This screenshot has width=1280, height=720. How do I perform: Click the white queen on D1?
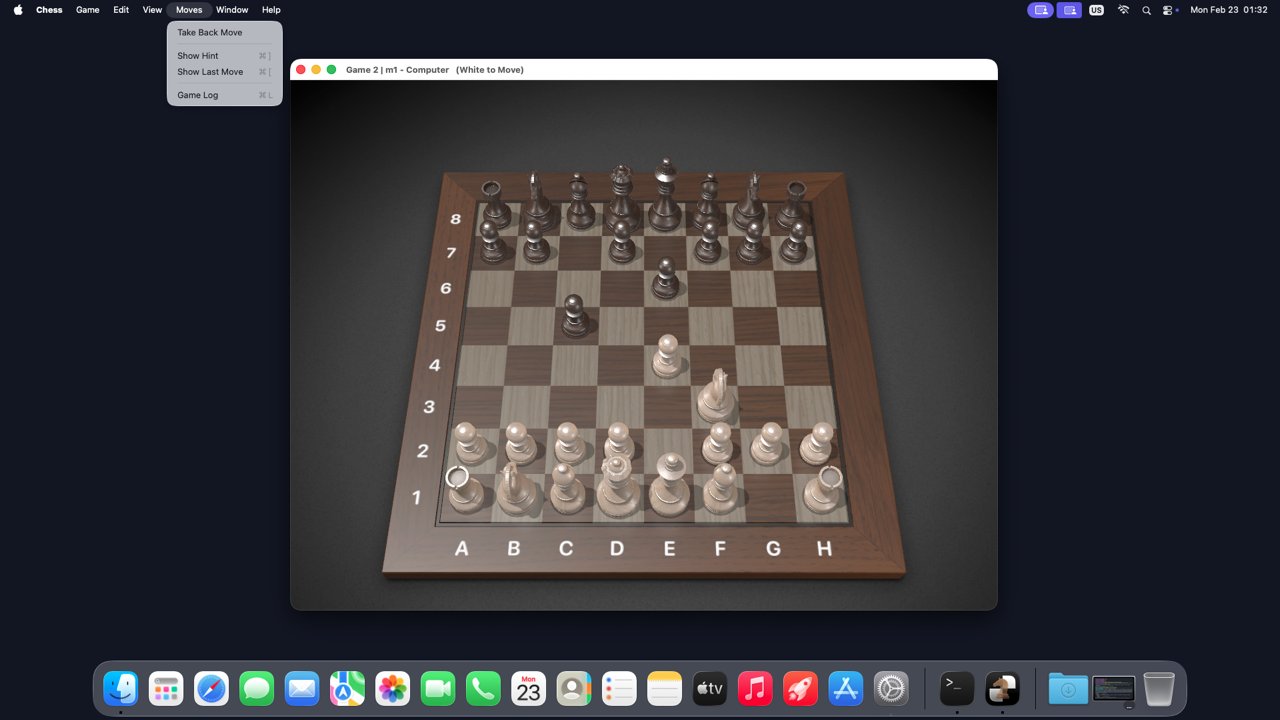[617, 490]
